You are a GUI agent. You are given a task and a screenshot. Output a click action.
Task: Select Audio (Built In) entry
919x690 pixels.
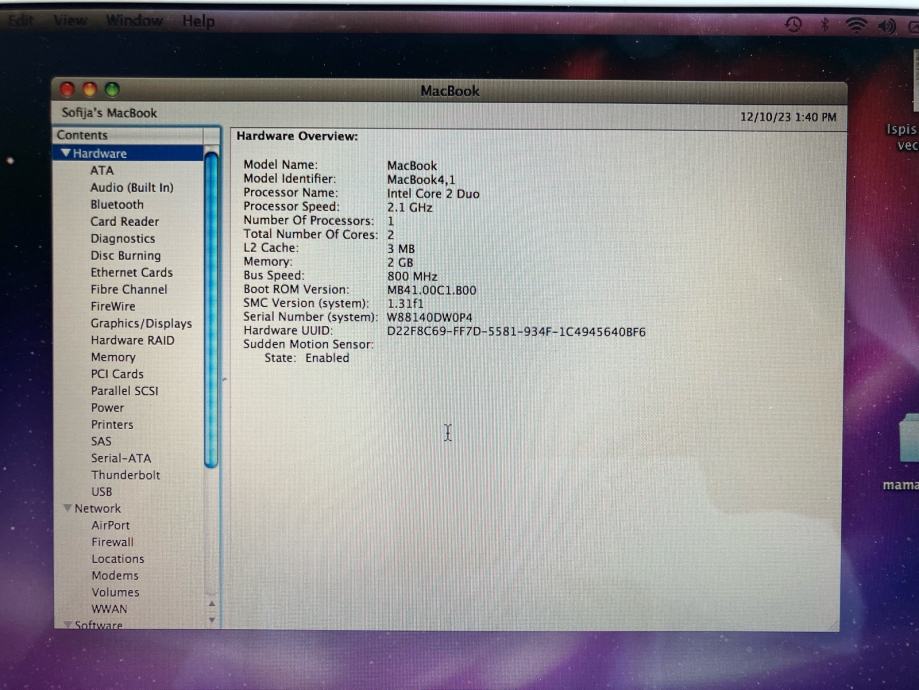(x=132, y=188)
